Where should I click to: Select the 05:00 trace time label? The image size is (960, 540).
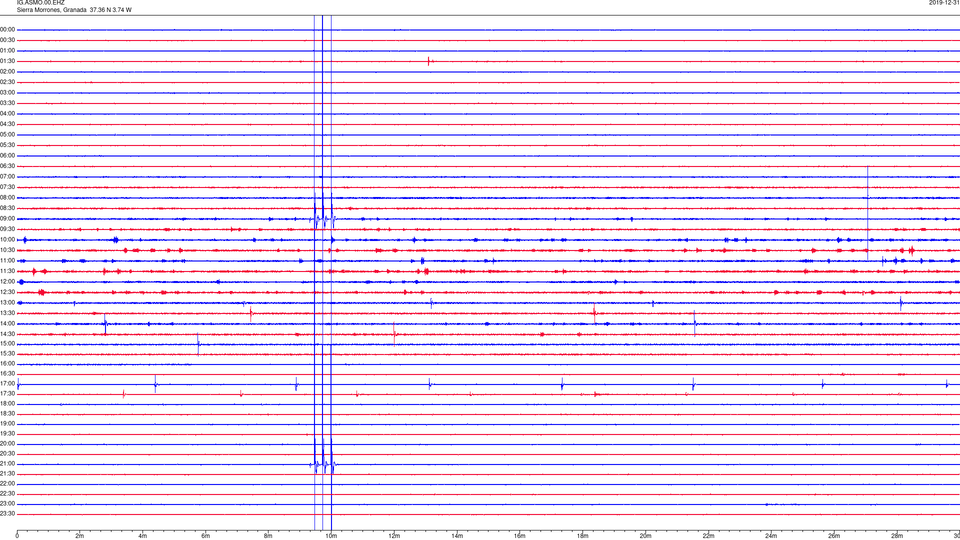pyautogui.click(x=7, y=134)
